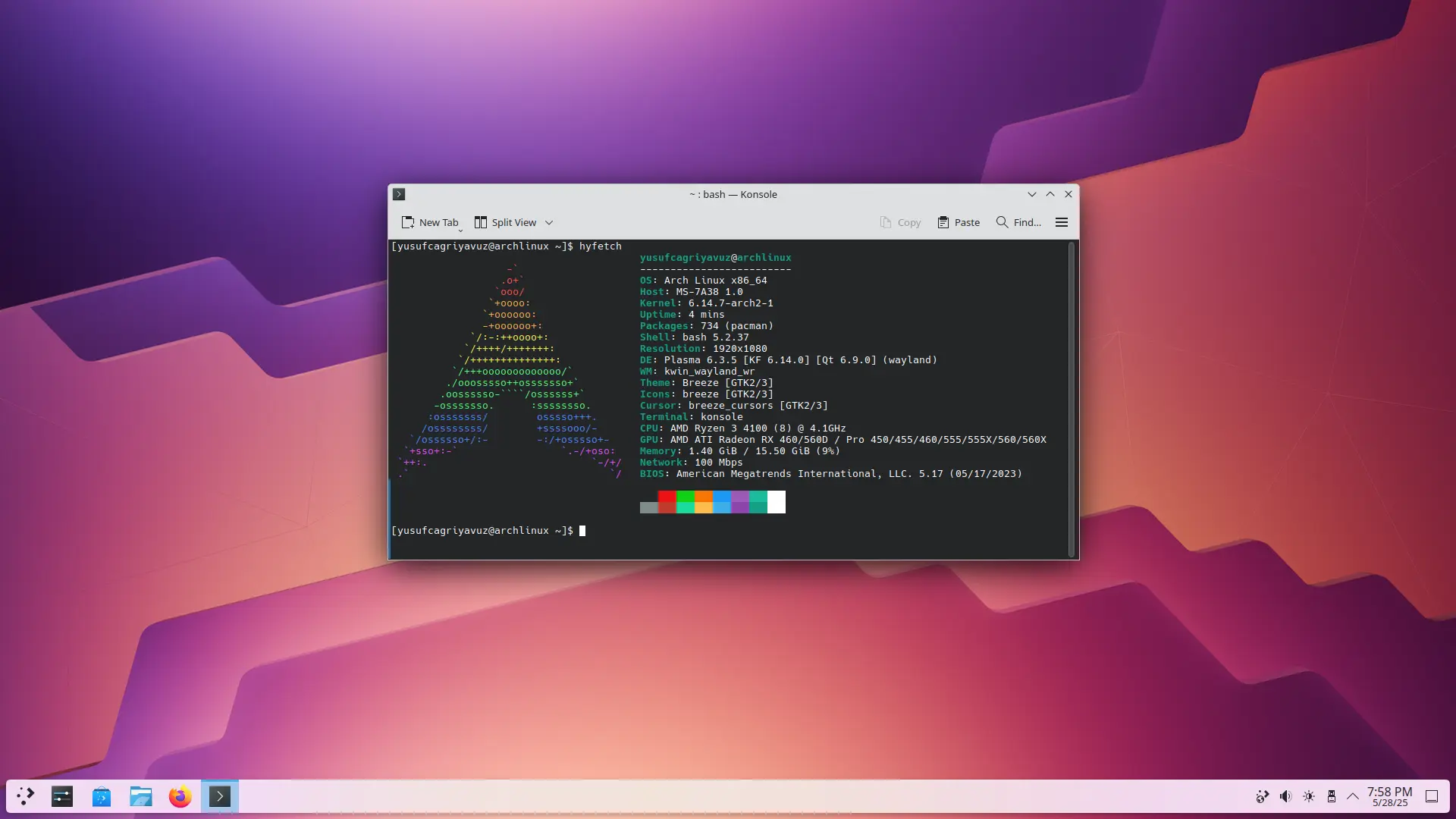Click the red color block in the terminal
Viewport: 1456px width, 819px height.
(x=667, y=502)
